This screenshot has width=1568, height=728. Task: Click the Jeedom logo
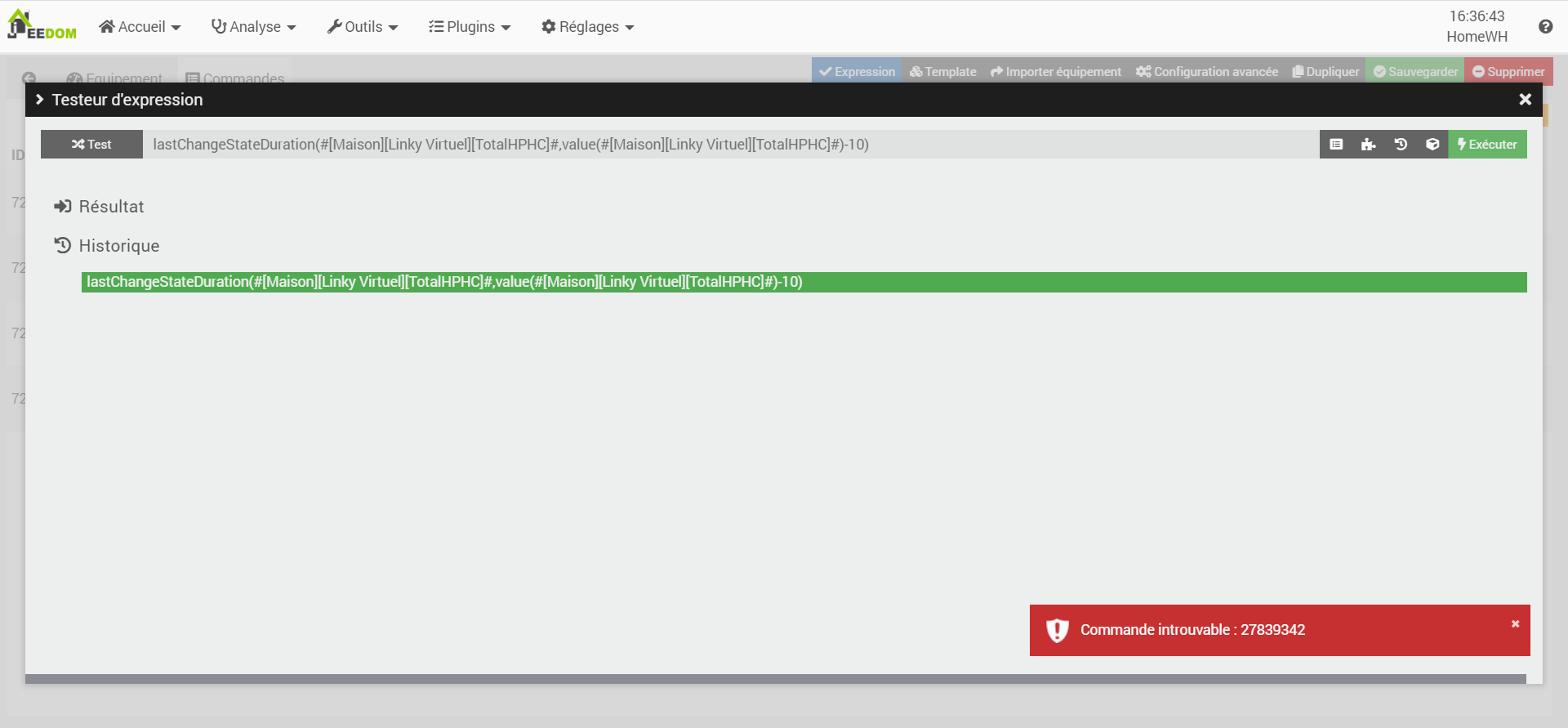click(42, 25)
